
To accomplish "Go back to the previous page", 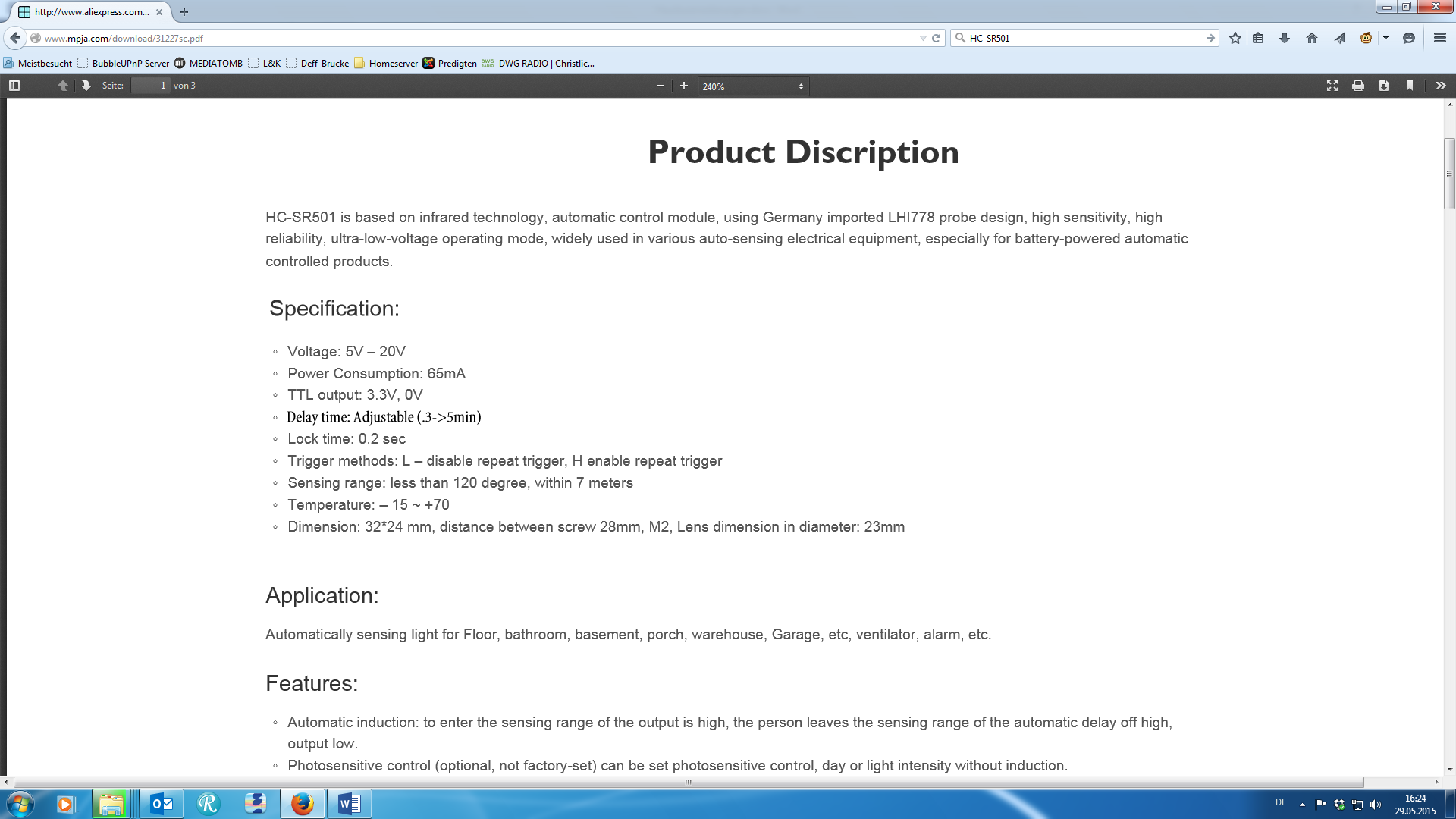I will click(15, 38).
